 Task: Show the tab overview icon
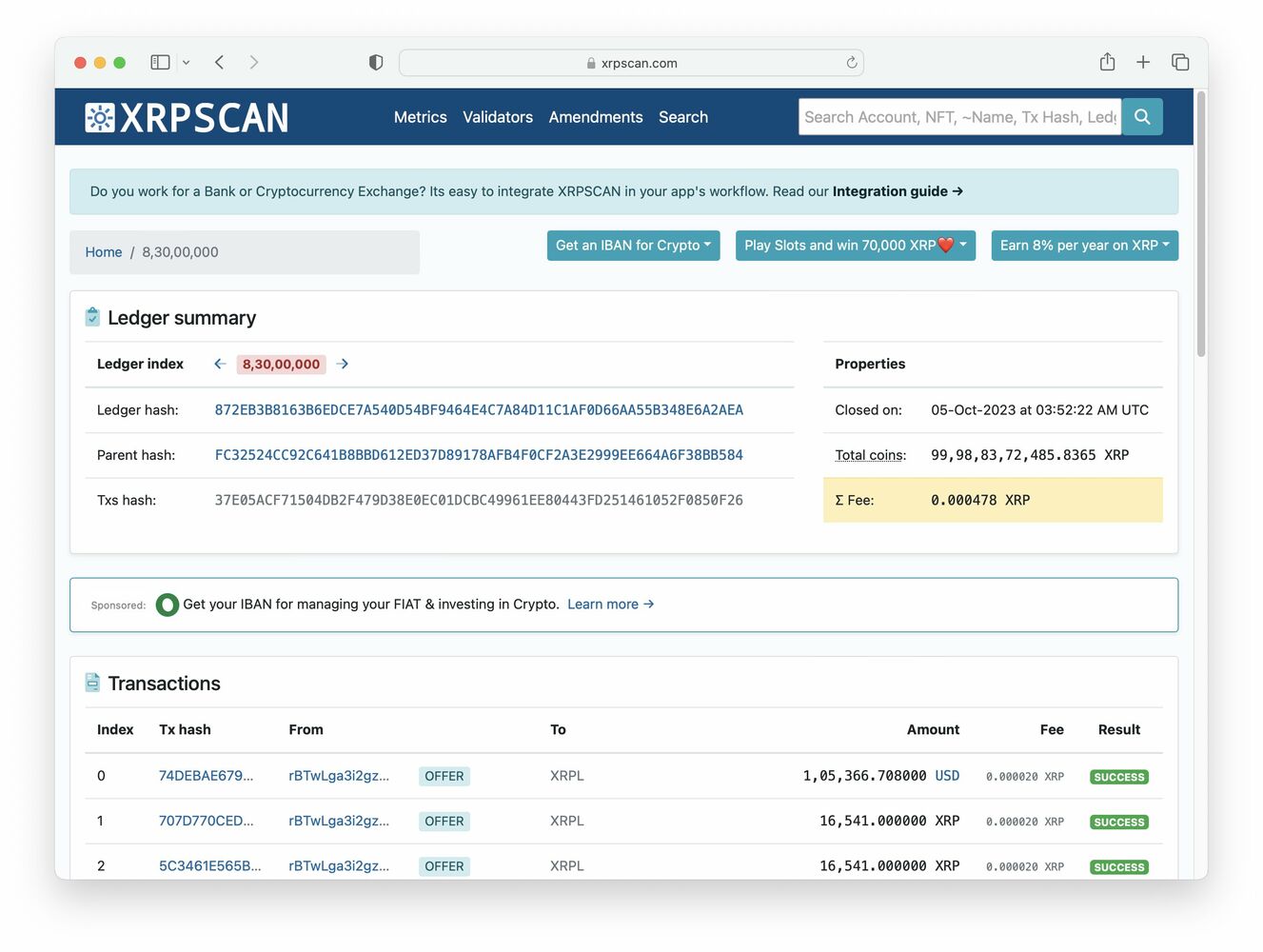click(x=1180, y=63)
